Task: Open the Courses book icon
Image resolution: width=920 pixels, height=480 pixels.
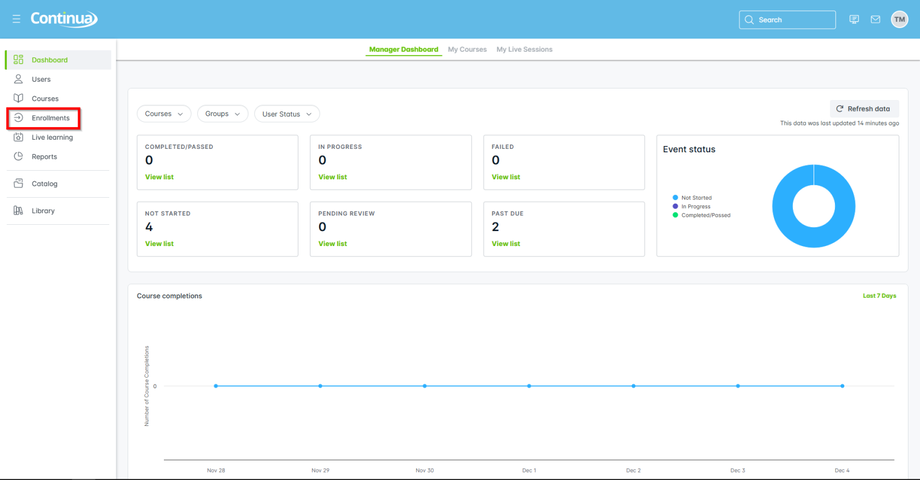Action: 18,99
